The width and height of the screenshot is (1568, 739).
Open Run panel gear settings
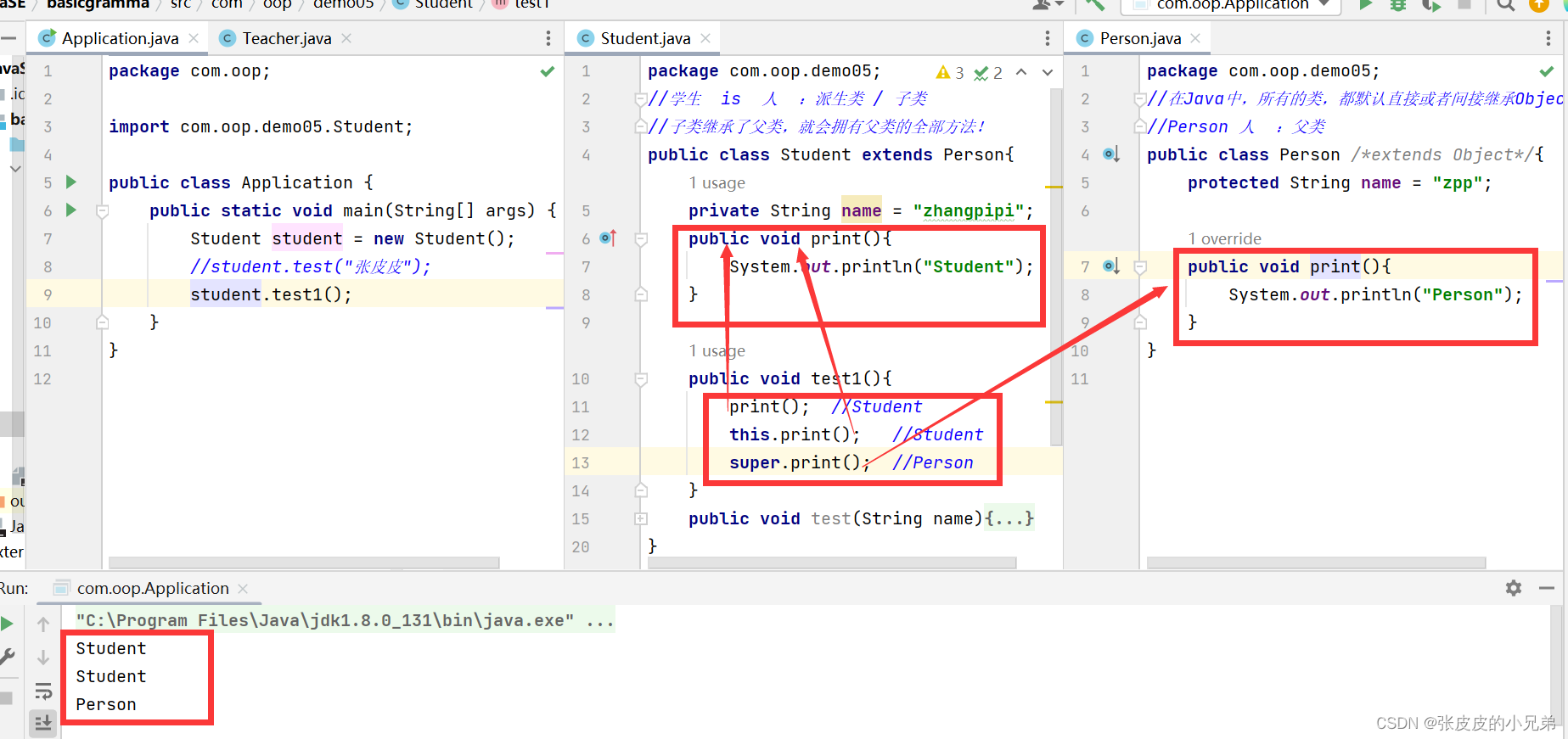pos(1514,588)
